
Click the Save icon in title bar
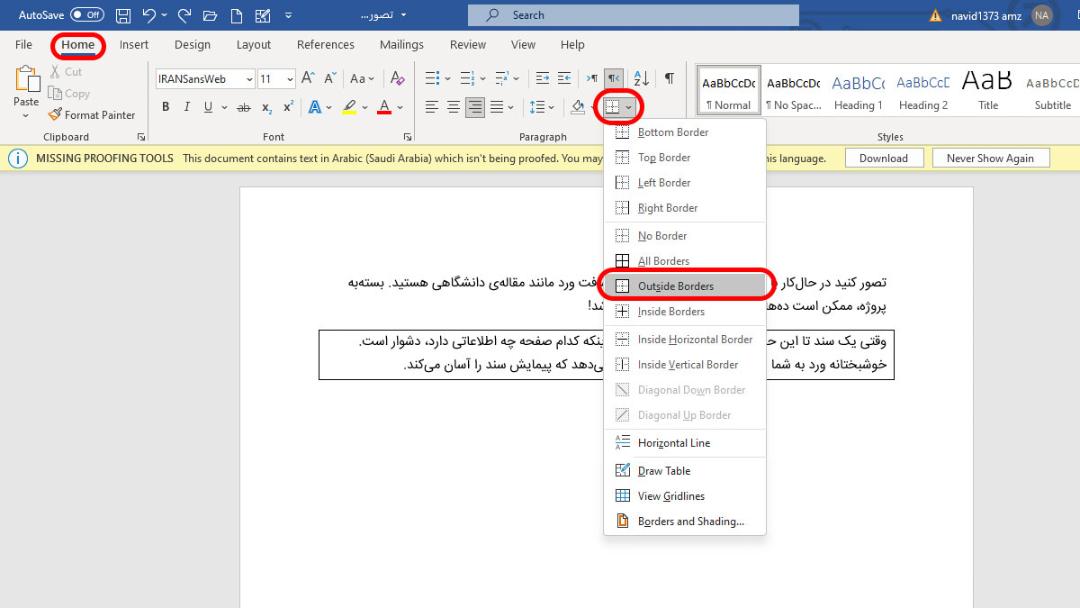click(x=123, y=15)
